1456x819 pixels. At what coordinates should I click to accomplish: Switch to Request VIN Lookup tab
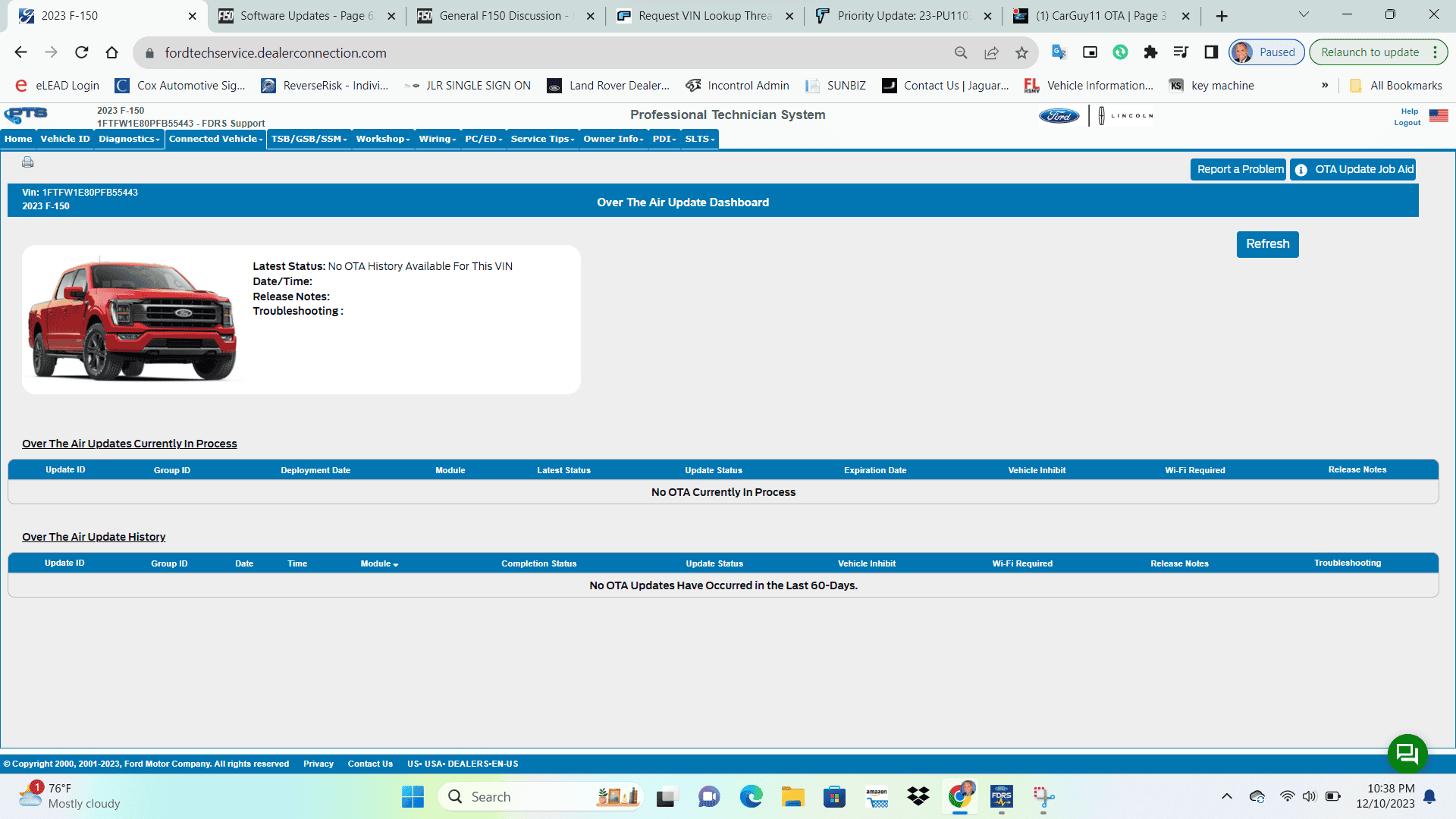tap(704, 15)
